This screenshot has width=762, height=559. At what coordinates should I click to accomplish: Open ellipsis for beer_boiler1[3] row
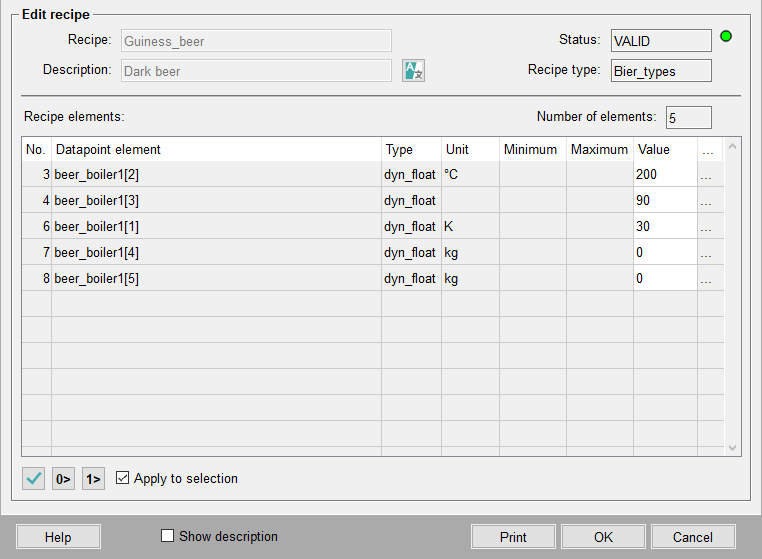click(x=706, y=201)
